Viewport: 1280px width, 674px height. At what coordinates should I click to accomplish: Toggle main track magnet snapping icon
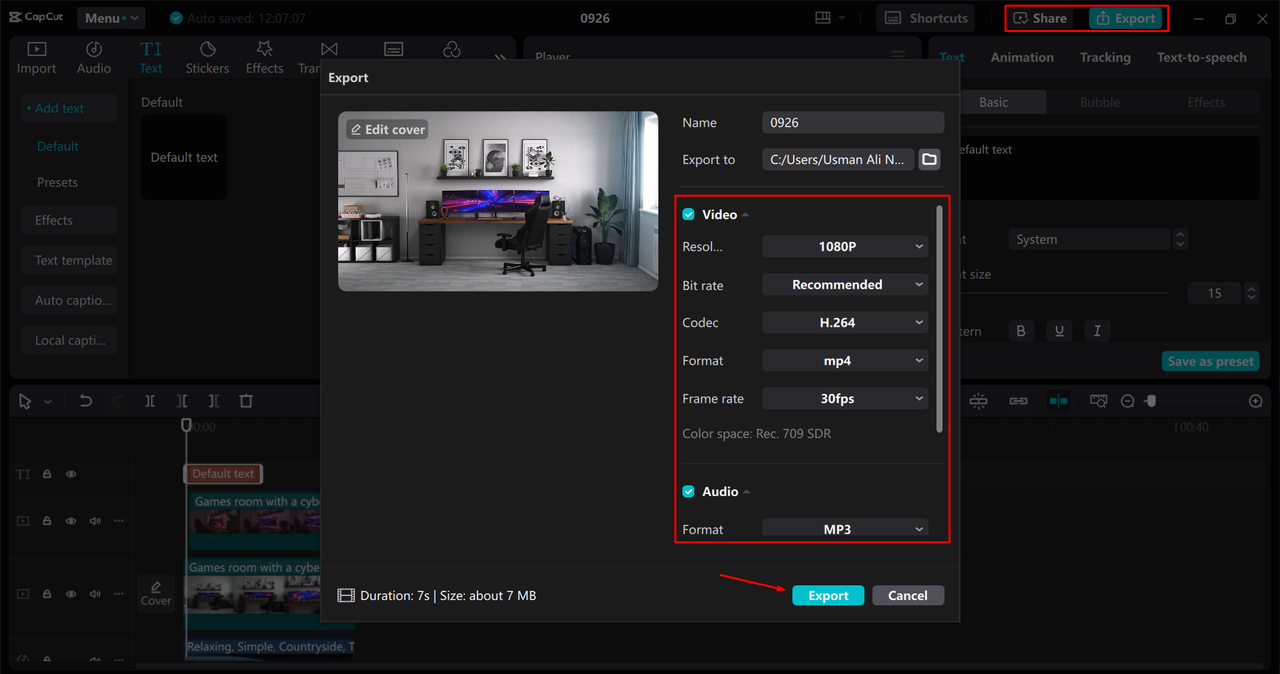click(978, 401)
